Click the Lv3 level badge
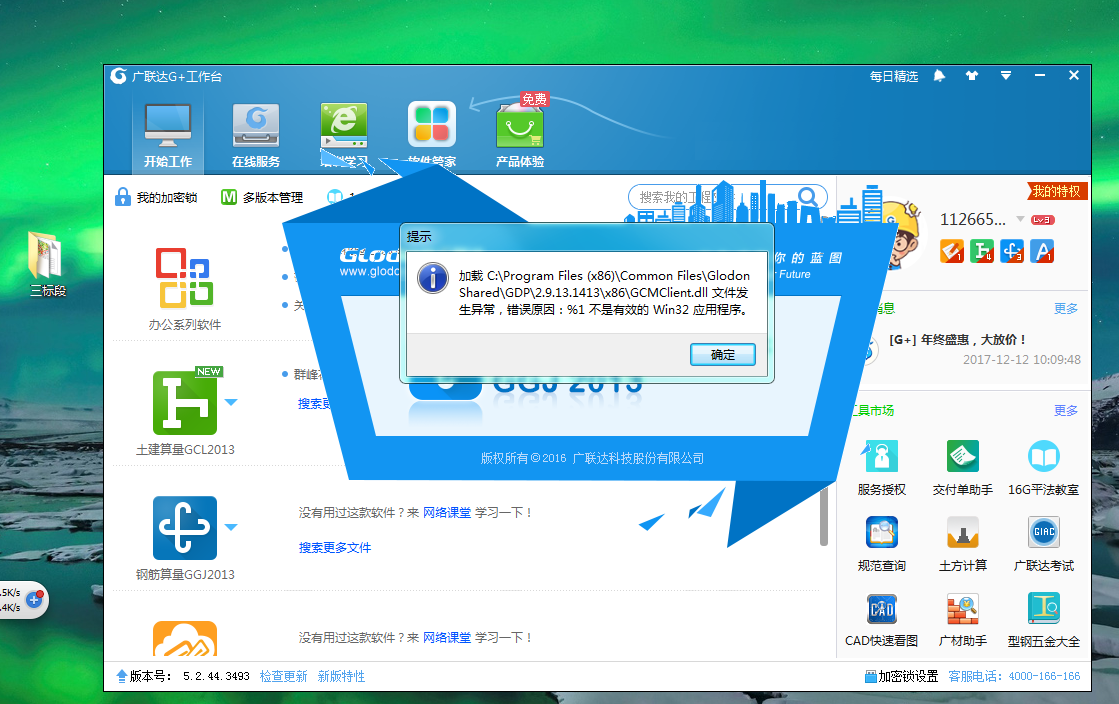 tap(1043, 220)
